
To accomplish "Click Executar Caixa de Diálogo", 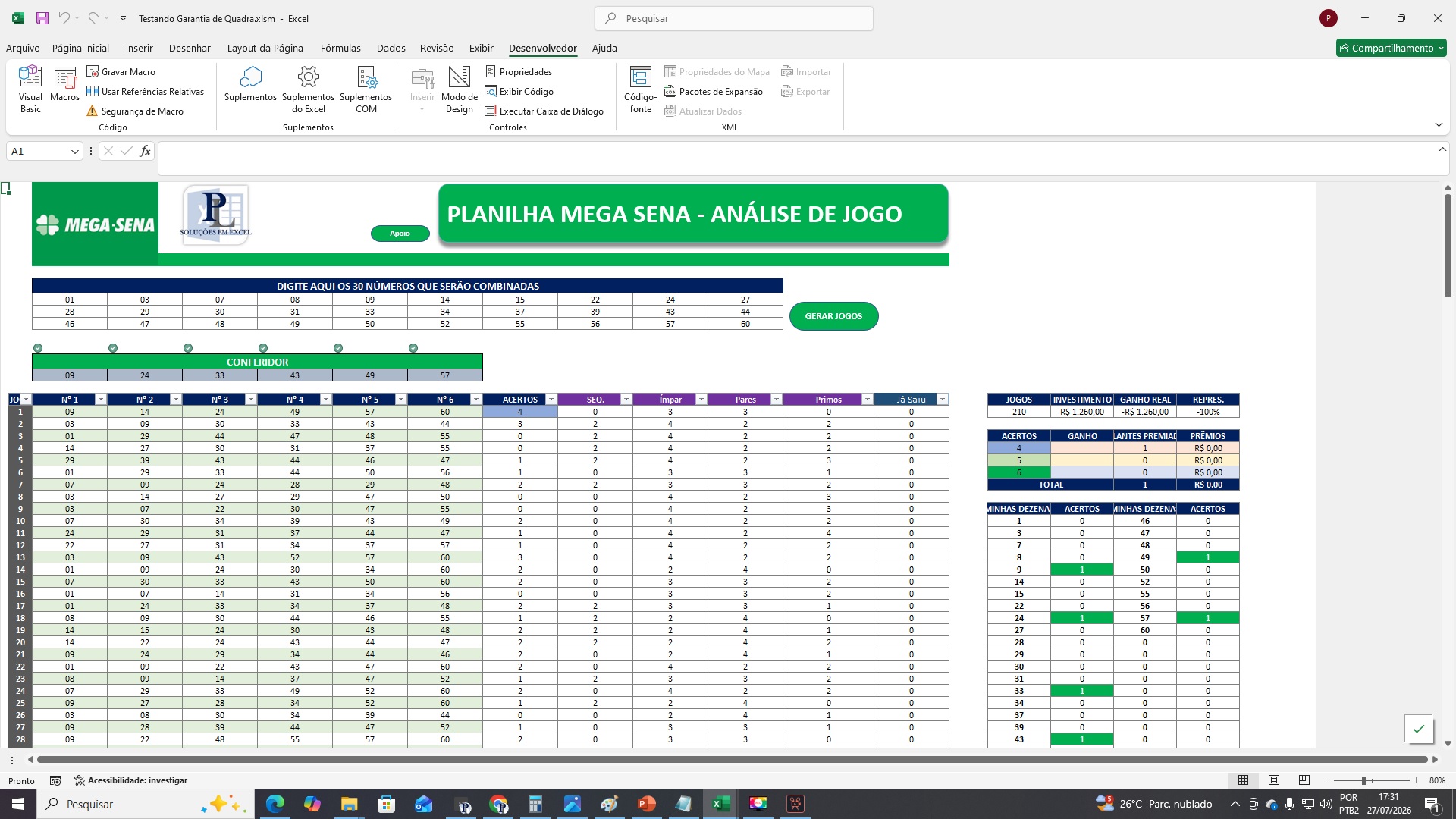I will (x=544, y=111).
